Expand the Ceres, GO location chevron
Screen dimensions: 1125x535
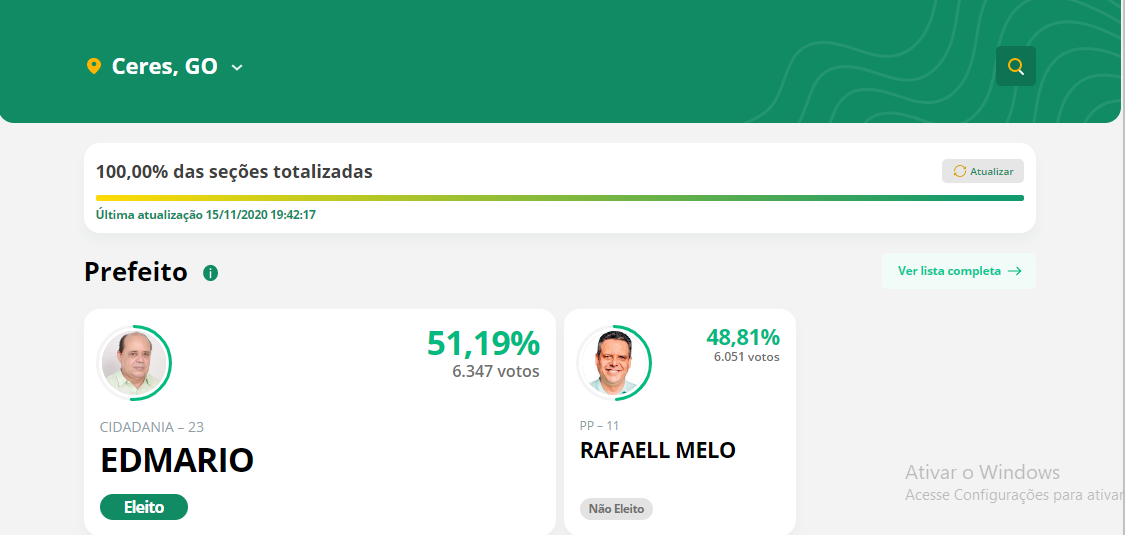(237, 67)
